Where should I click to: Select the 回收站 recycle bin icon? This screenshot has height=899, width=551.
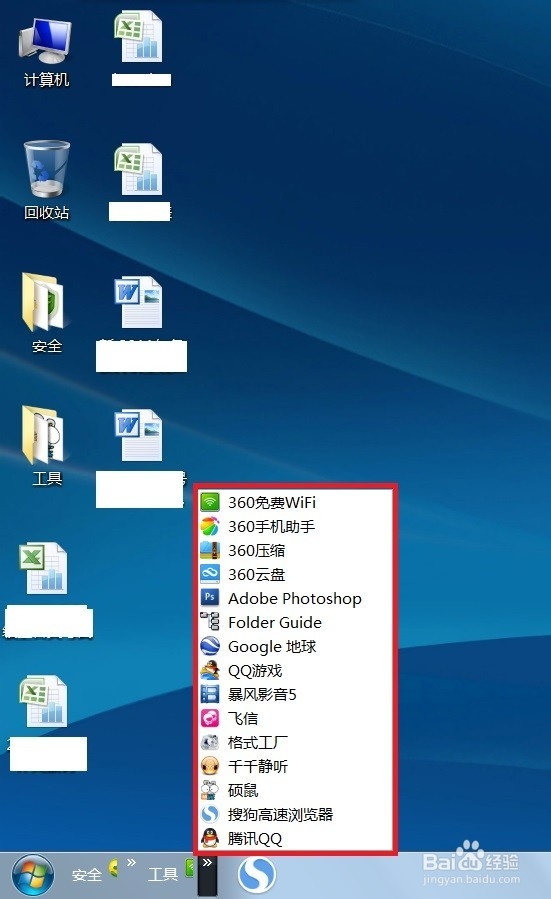click(x=46, y=181)
